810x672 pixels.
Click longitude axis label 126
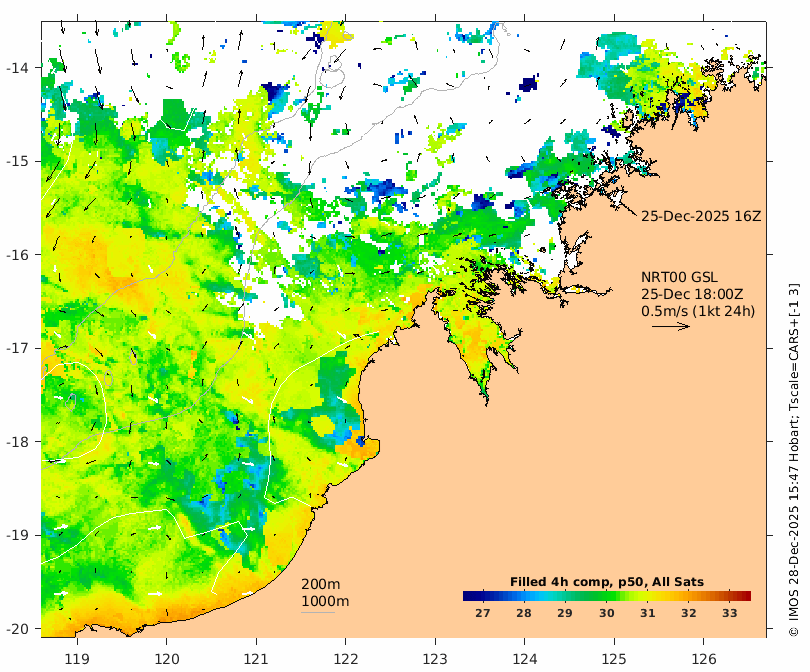click(704, 659)
